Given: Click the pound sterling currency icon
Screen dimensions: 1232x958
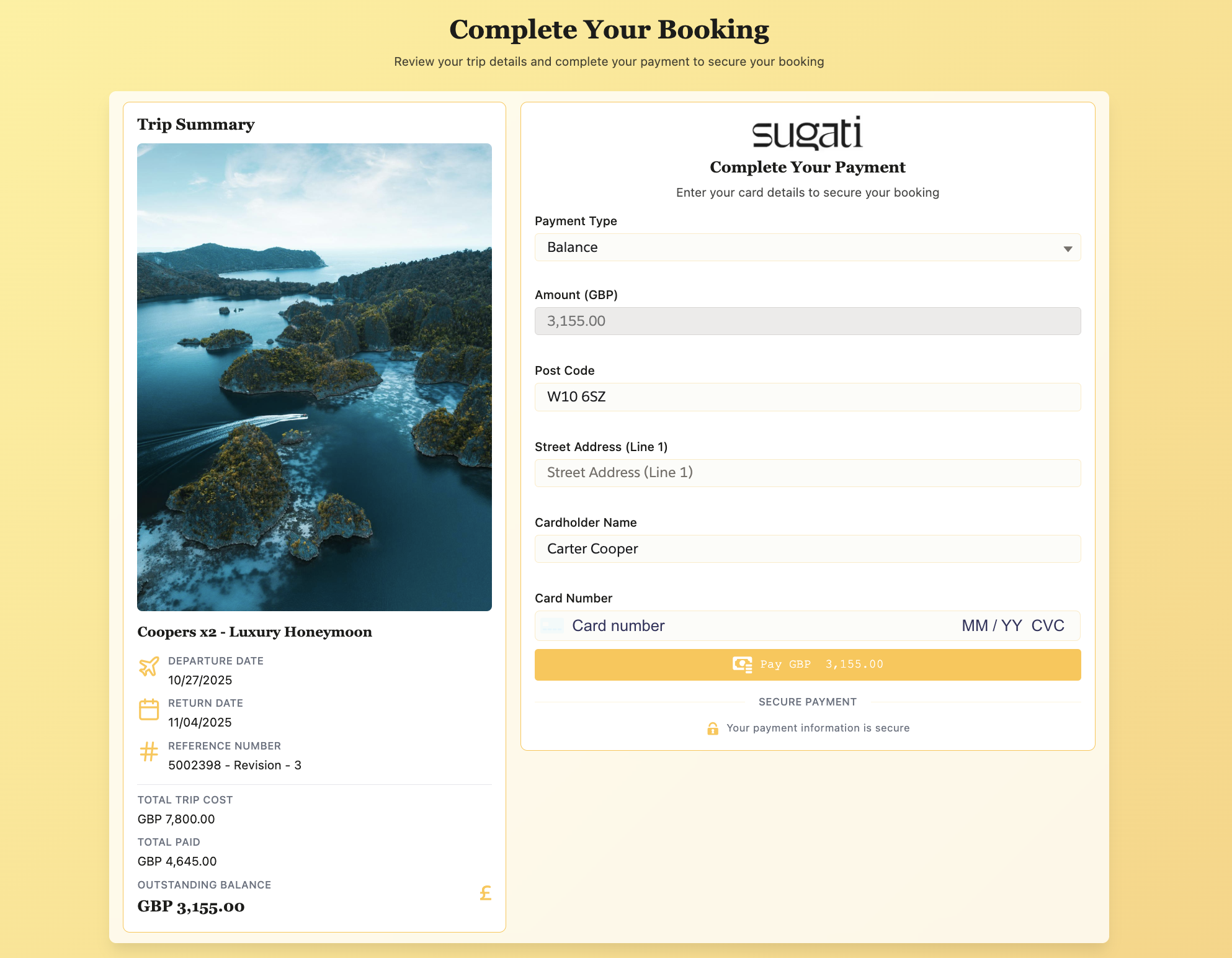Looking at the screenshot, I should tap(485, 893).
